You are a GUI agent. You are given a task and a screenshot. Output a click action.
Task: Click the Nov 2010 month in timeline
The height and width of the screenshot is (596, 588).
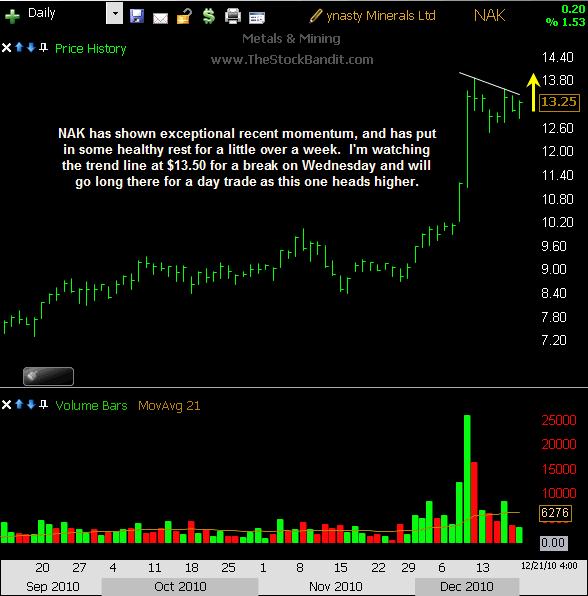[336, 586]
